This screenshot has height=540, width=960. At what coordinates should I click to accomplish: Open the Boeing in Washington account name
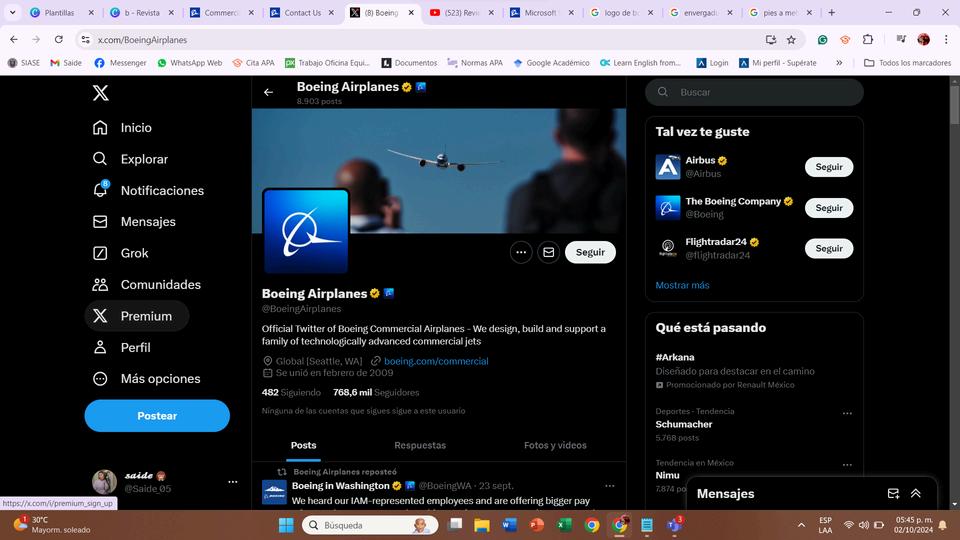tap(340, 486)
